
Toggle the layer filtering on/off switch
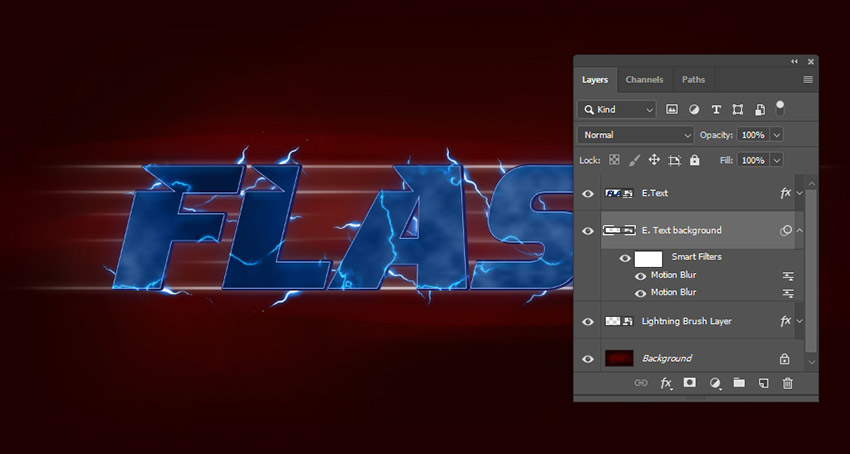pos(780,107)
